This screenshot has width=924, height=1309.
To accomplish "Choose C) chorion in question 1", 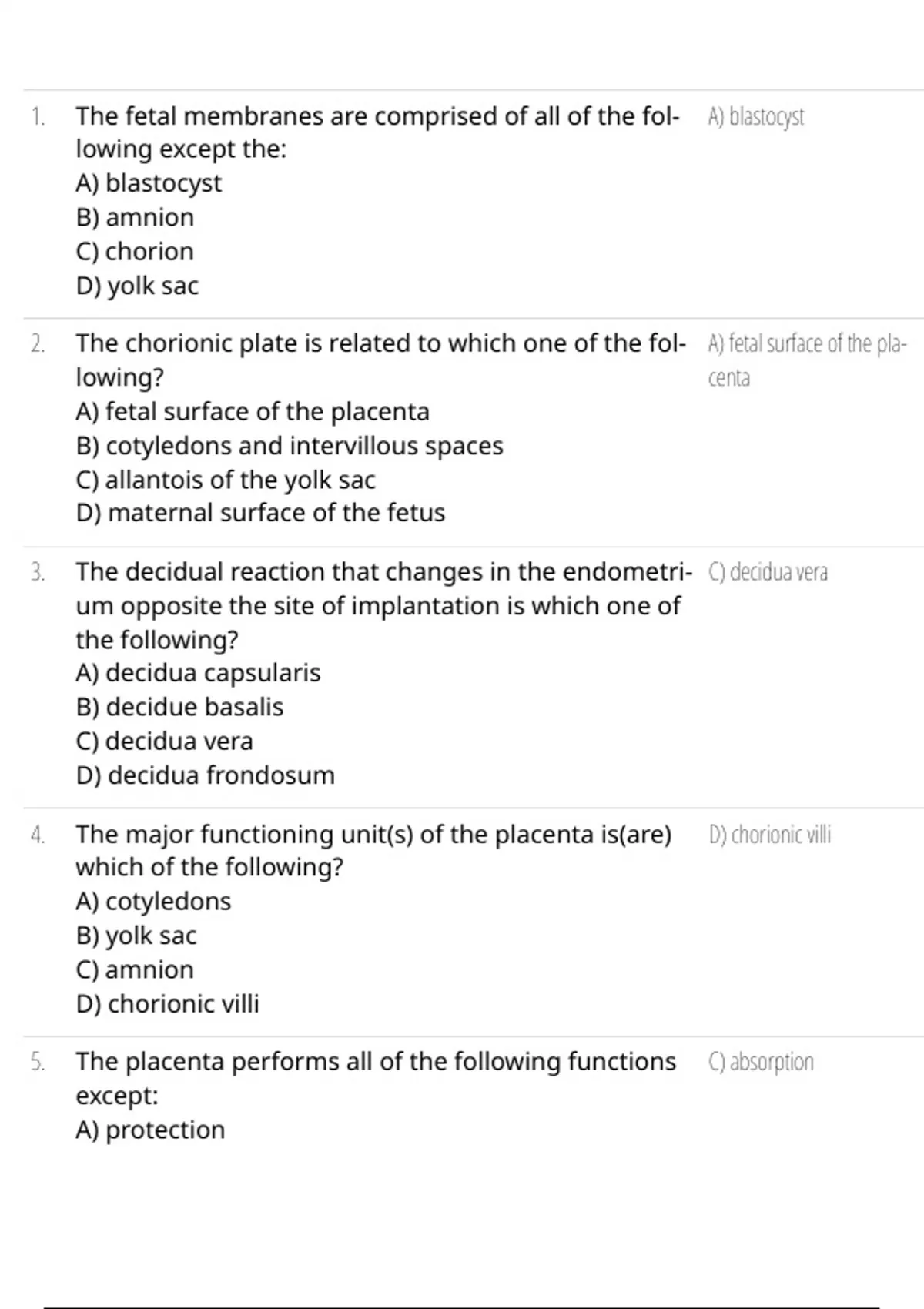I will pyautogui.click(x=135, y=251).
